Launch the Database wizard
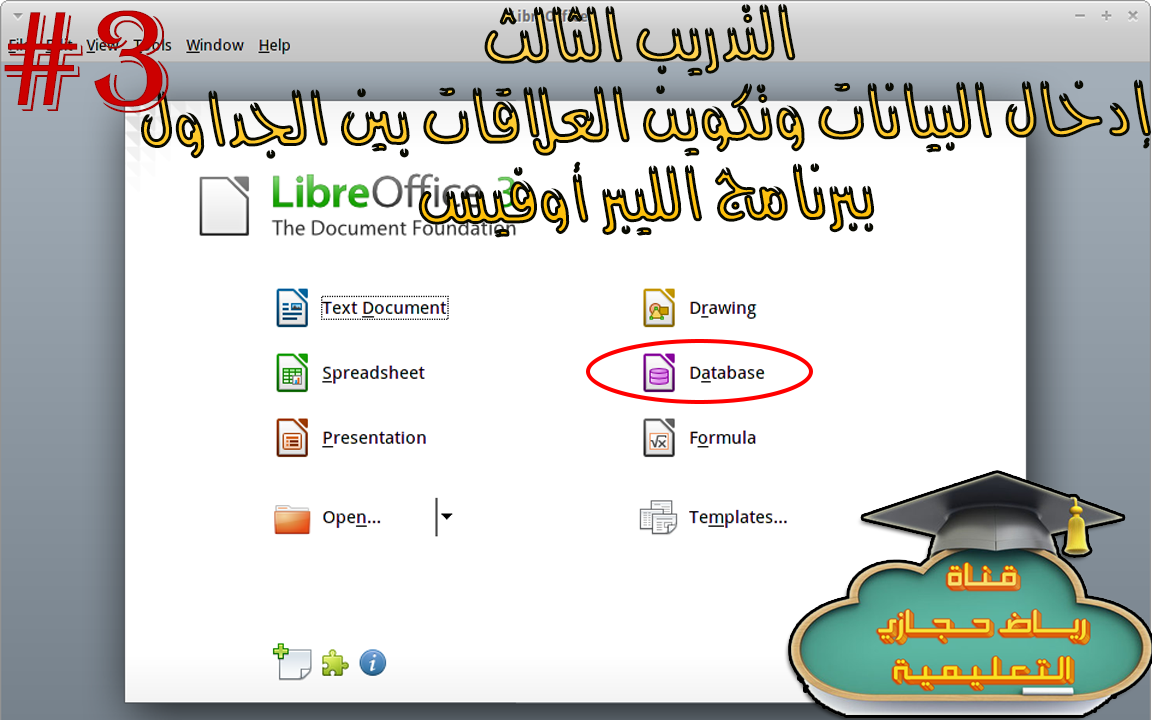1152x720 pixels. 727,372
